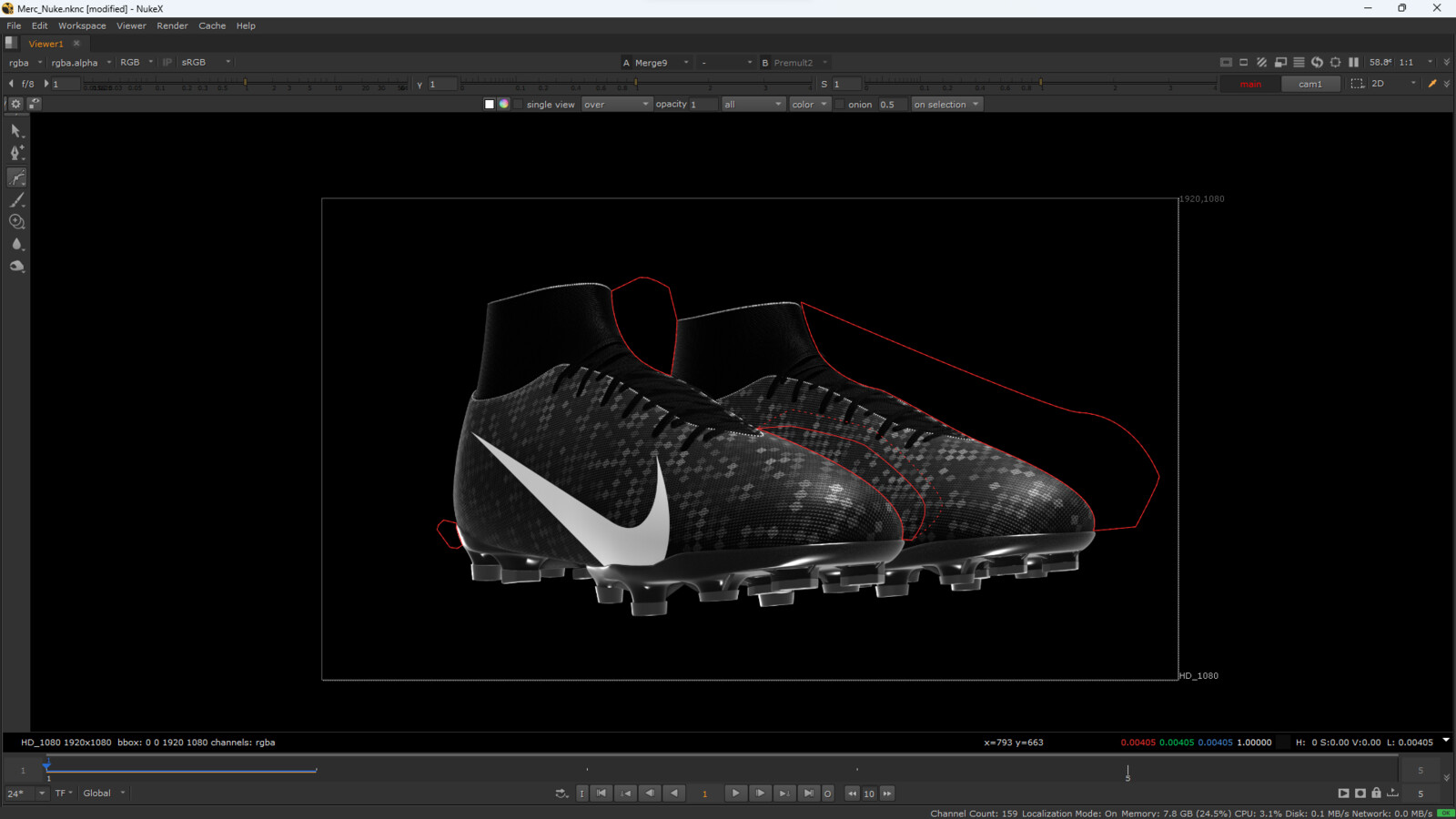Click the dashed selection-box lock icon
1456x819 pixels.
point(1357,84)
